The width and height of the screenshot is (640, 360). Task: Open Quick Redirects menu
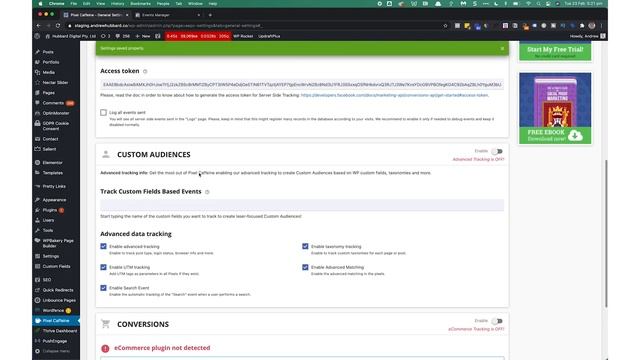pyautogui.click(x=58, y=290)
